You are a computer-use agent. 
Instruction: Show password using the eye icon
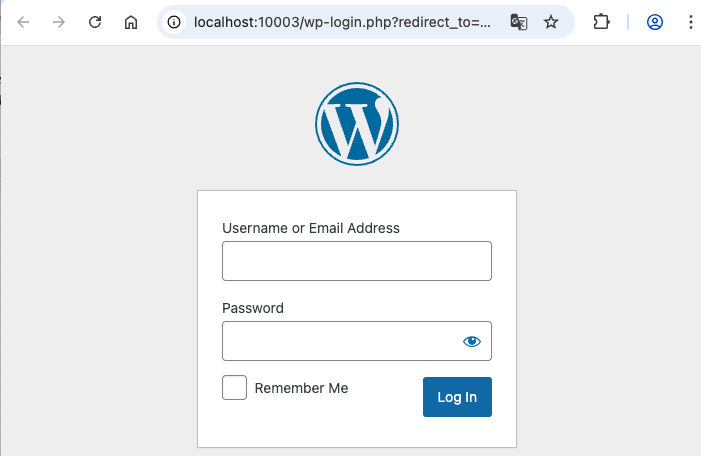point(472,342)
